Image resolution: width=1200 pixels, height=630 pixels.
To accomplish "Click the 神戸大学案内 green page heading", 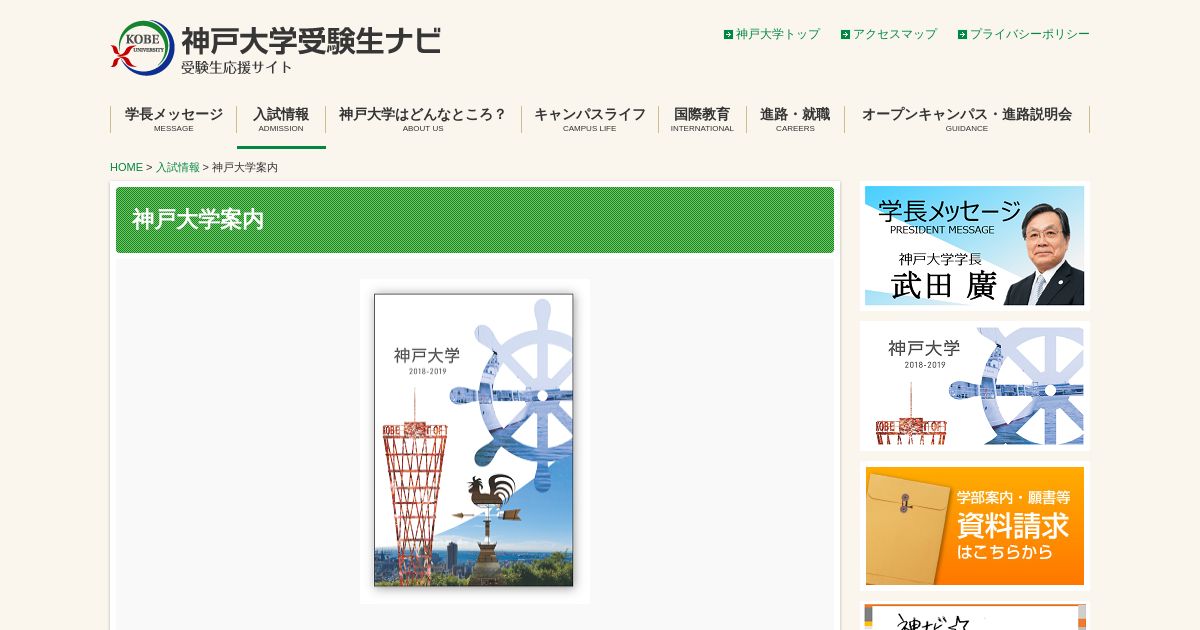I will (475, 220).
